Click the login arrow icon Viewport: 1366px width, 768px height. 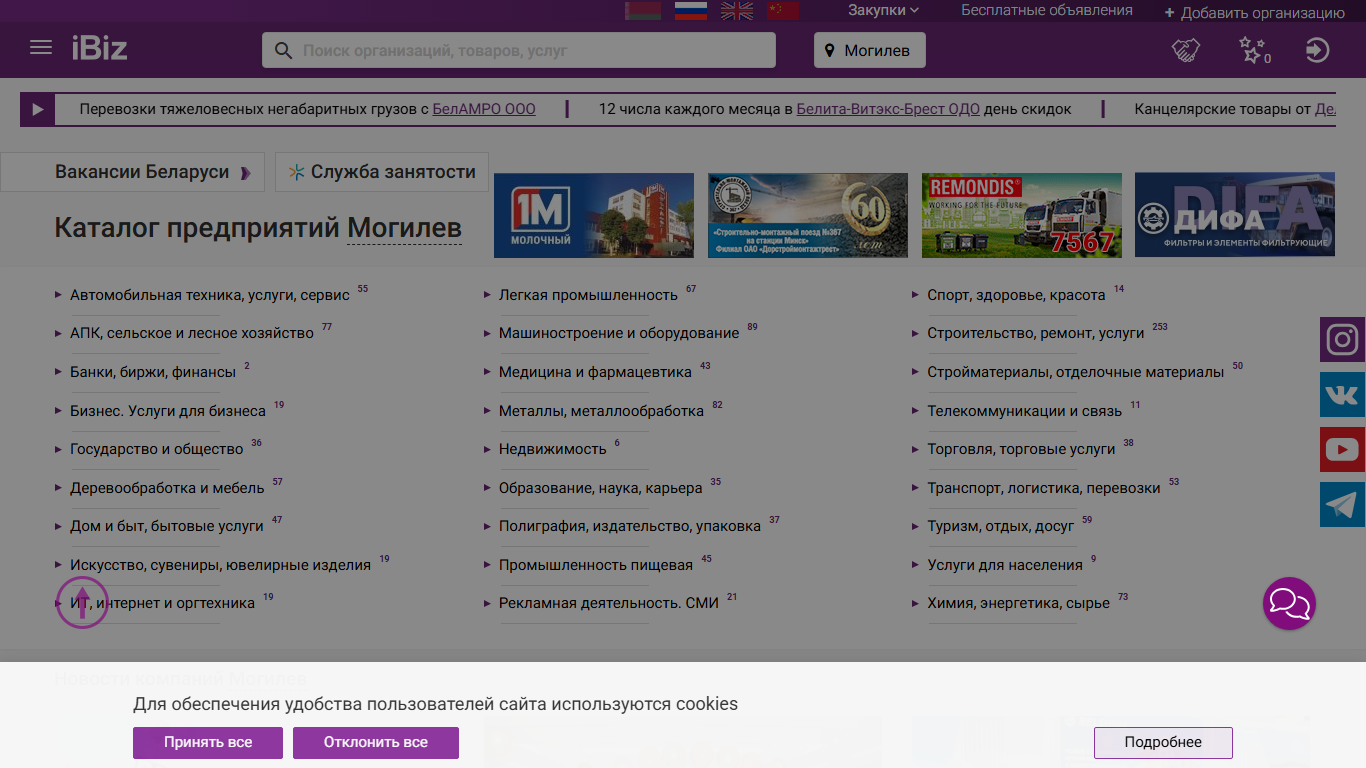[1318, 50]
